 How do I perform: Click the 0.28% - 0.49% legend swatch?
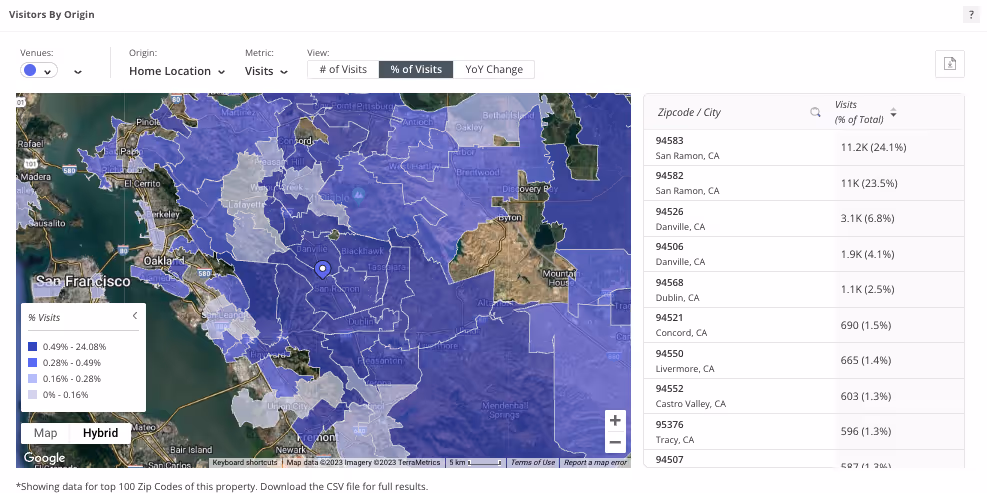point(33,363)
